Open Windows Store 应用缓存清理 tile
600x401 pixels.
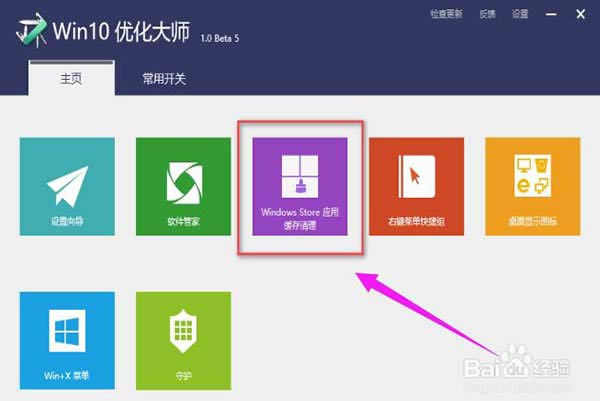(300, 186)
